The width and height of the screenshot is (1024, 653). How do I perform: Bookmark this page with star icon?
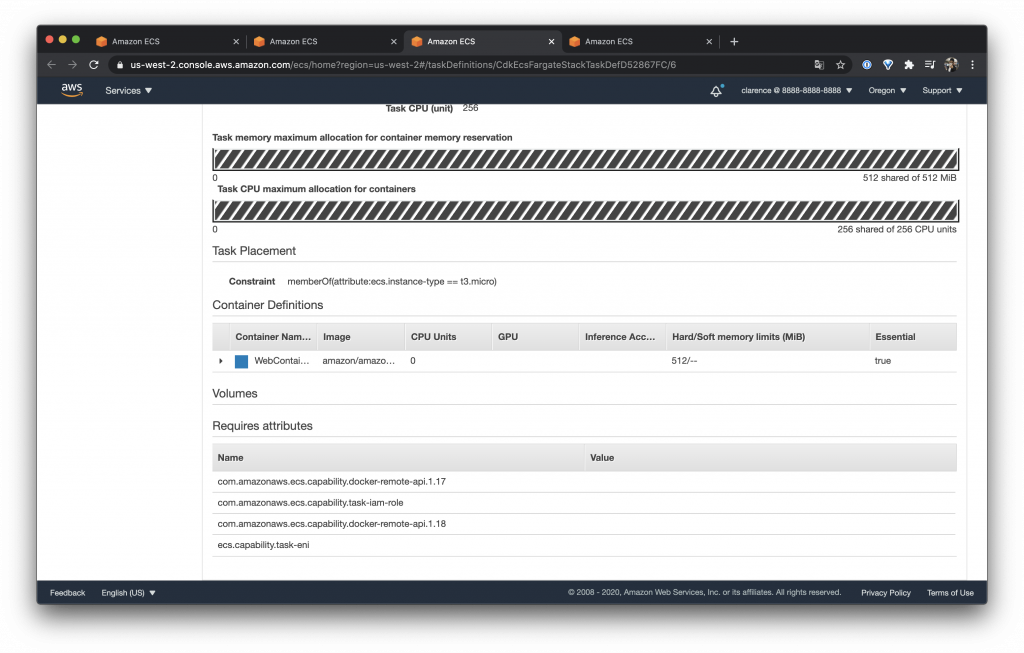point(840,65)
